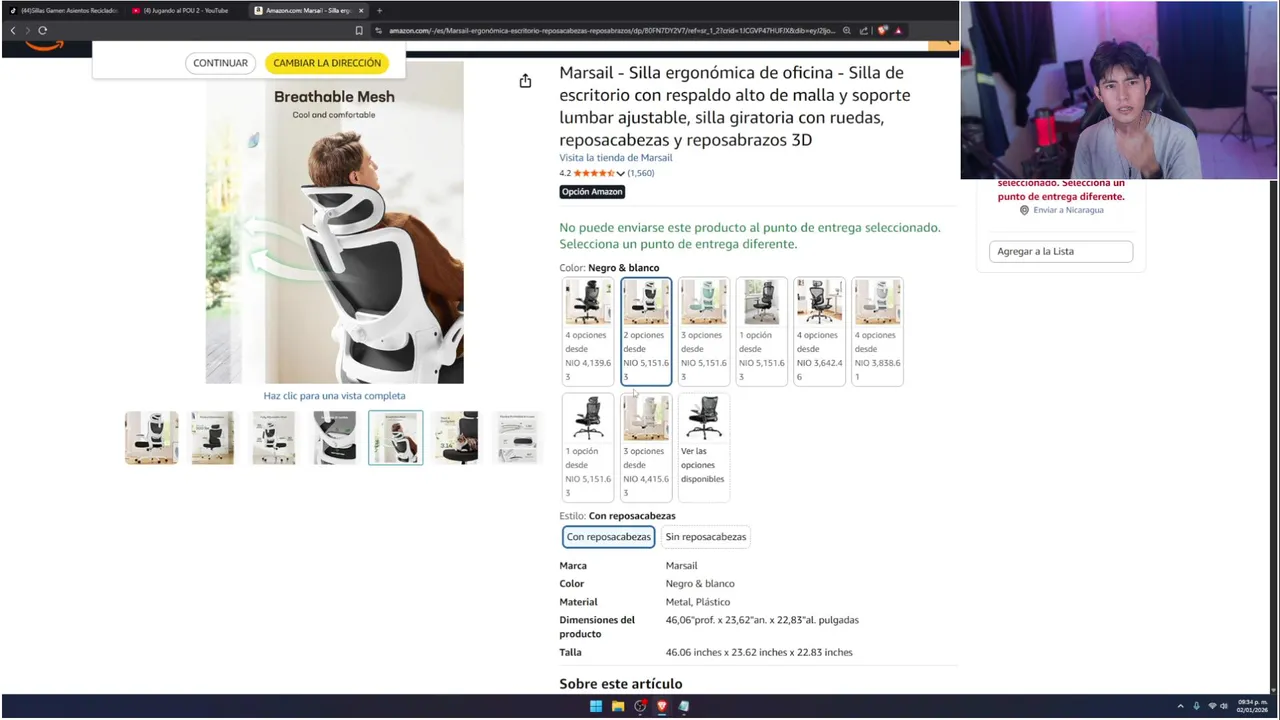Choose the Con reposacabezas style
Image resolution: width=1280 pixels, height=720 pixels.
[608, 537]
